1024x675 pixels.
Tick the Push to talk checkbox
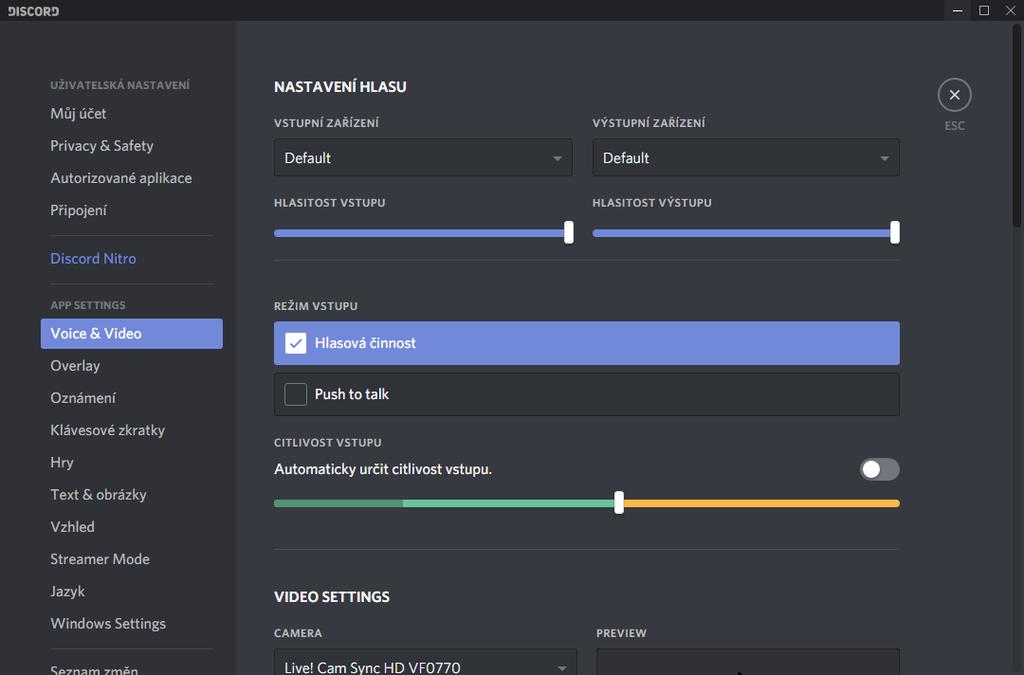point(295,394)
